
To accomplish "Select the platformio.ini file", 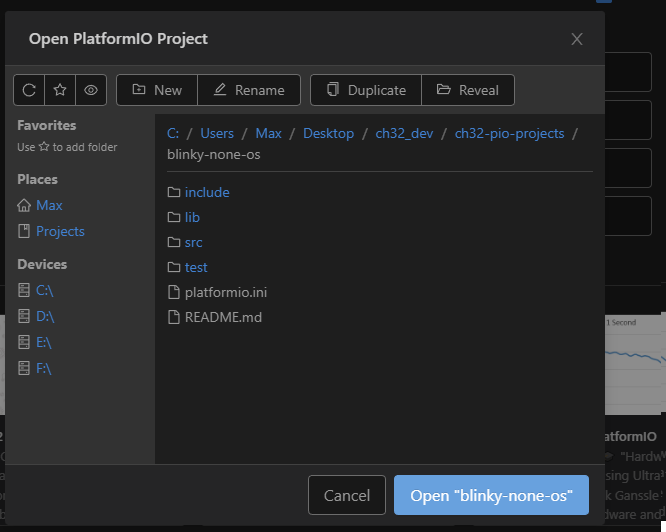I will pos(226,293).
